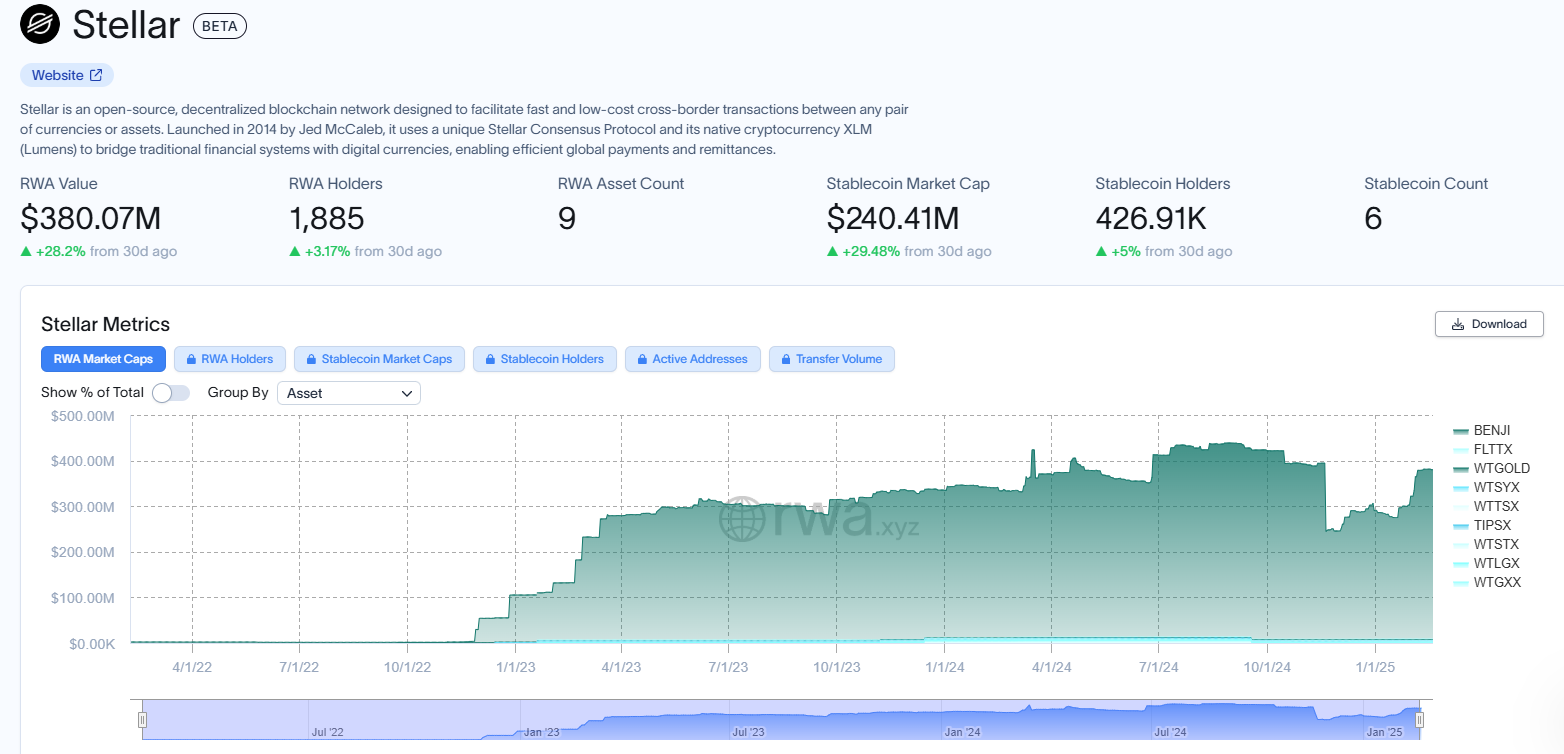Screen dimensions: 1564x754
Task: Click the Stellar Metrics heading
Action: click(x=105, y=324)
